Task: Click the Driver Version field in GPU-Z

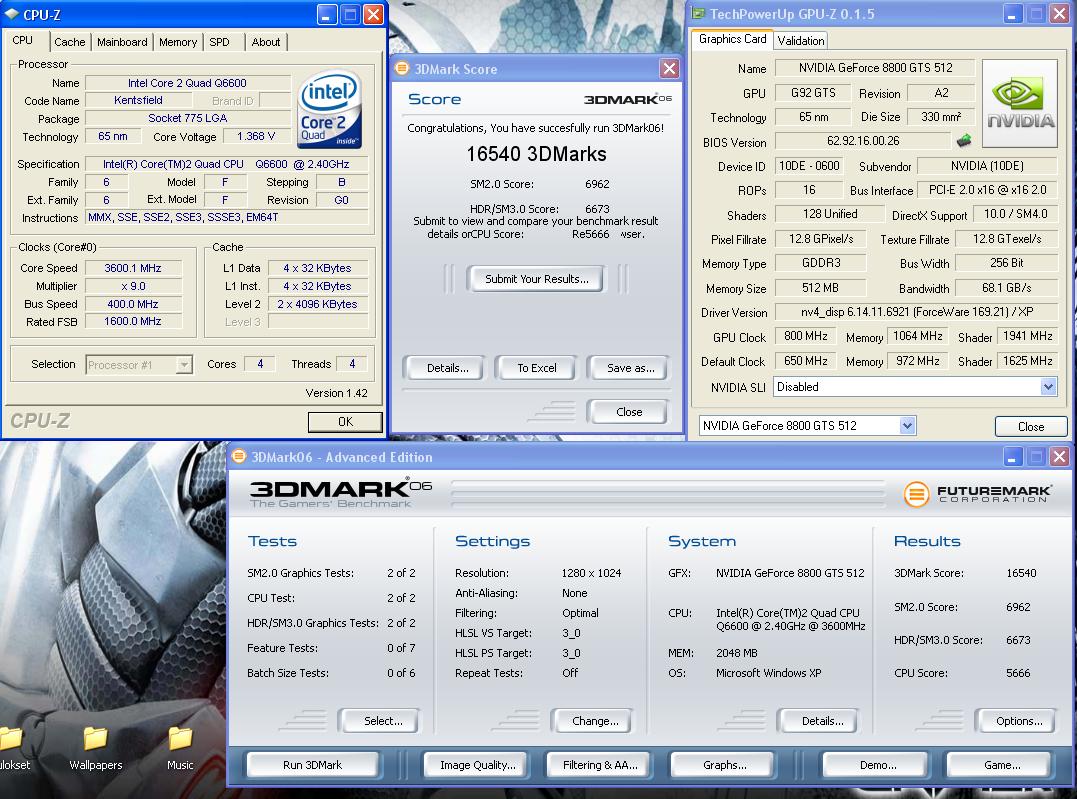Action: (x=916, y=312)
